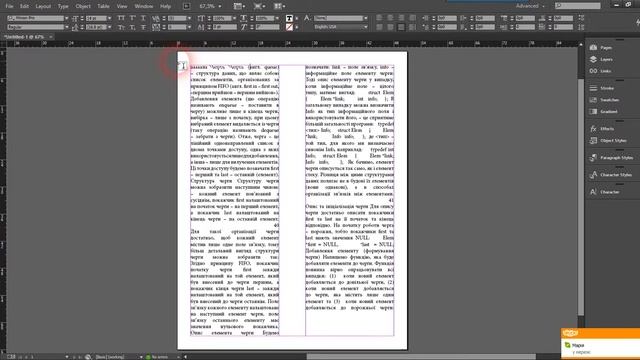The image size is (640, 360).
Task: Click the preflight profile icon in status bar
Action: point(88,357)
